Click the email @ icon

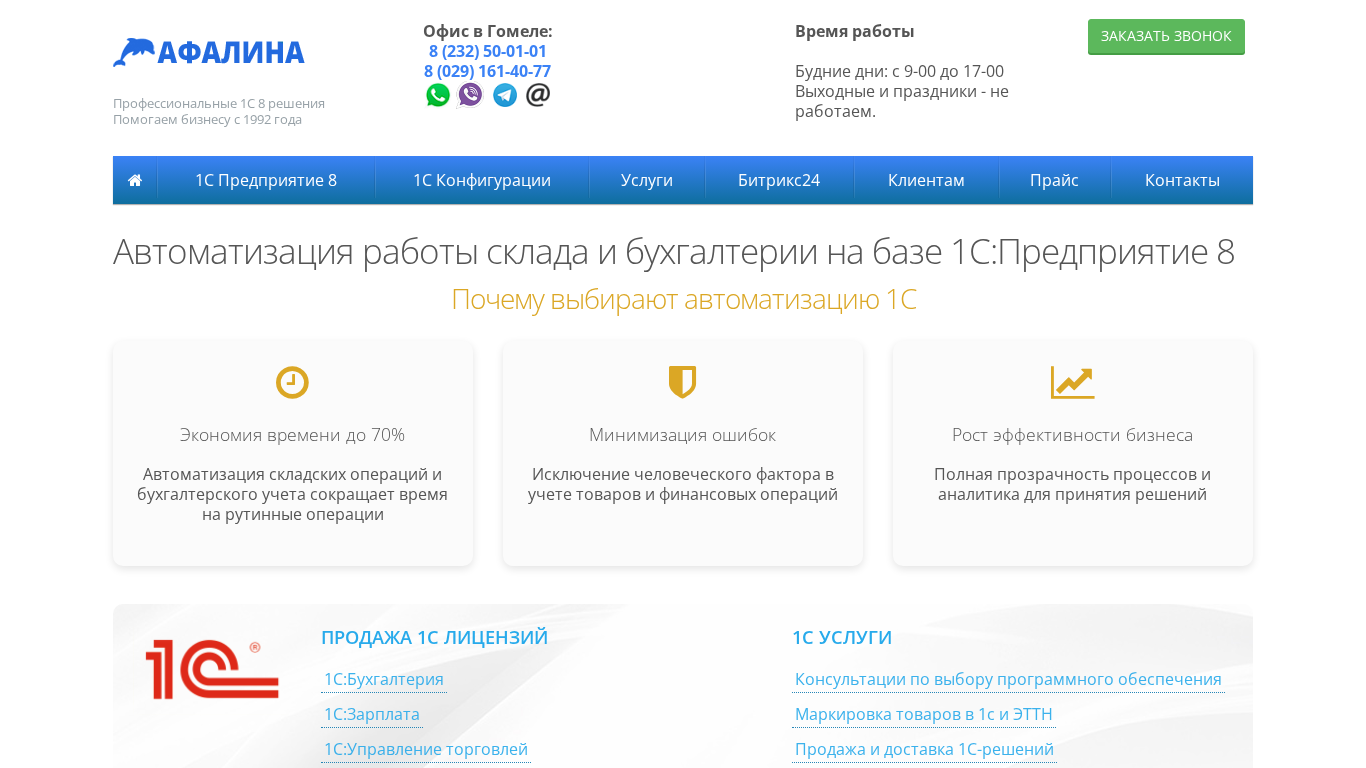[x=538, y=95]
